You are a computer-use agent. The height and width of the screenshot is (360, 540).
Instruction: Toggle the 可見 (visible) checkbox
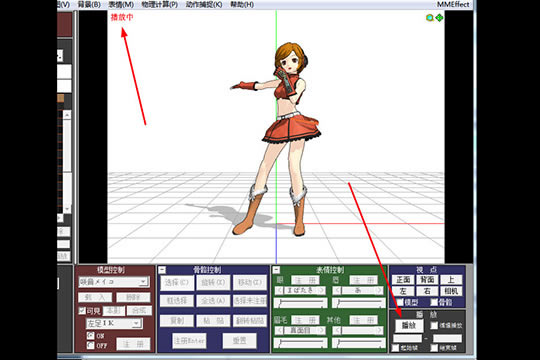pyautogui.click(x=82, y=311)
